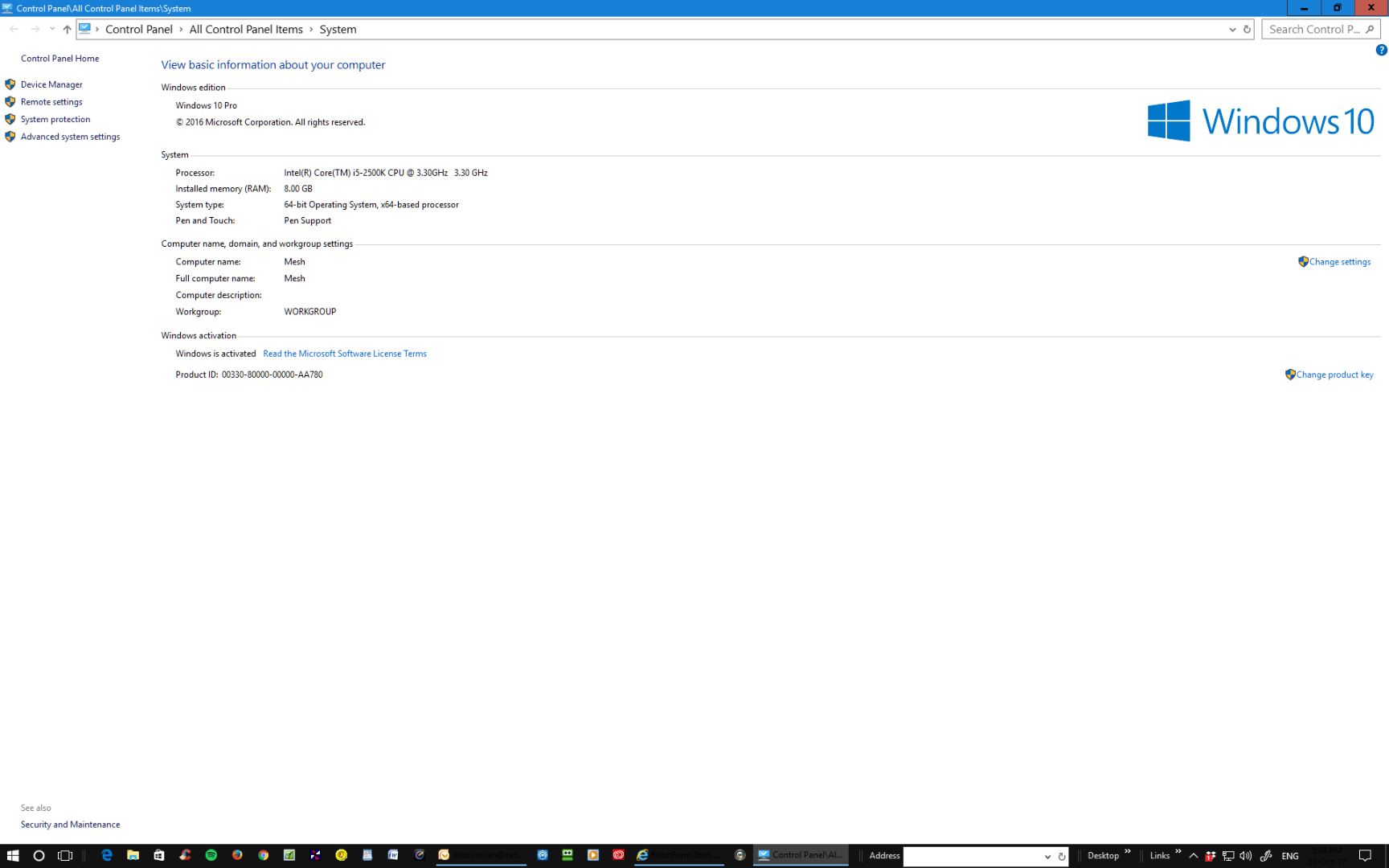Expand the address bar dropdown arrow
This screenshot has height=868, width=1389.
coord(1047,856)
